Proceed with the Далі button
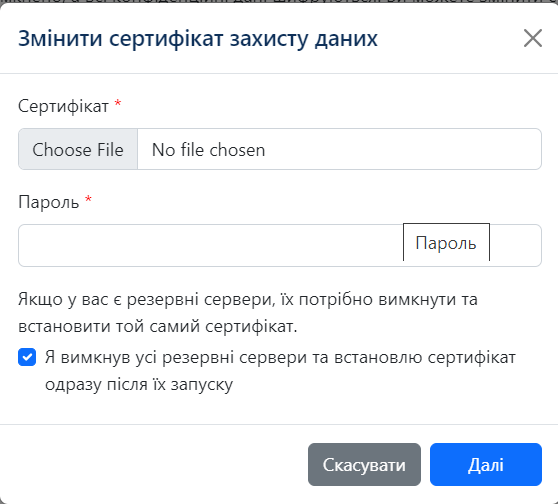This screenshot has height=504, width=558. [486, 464]
